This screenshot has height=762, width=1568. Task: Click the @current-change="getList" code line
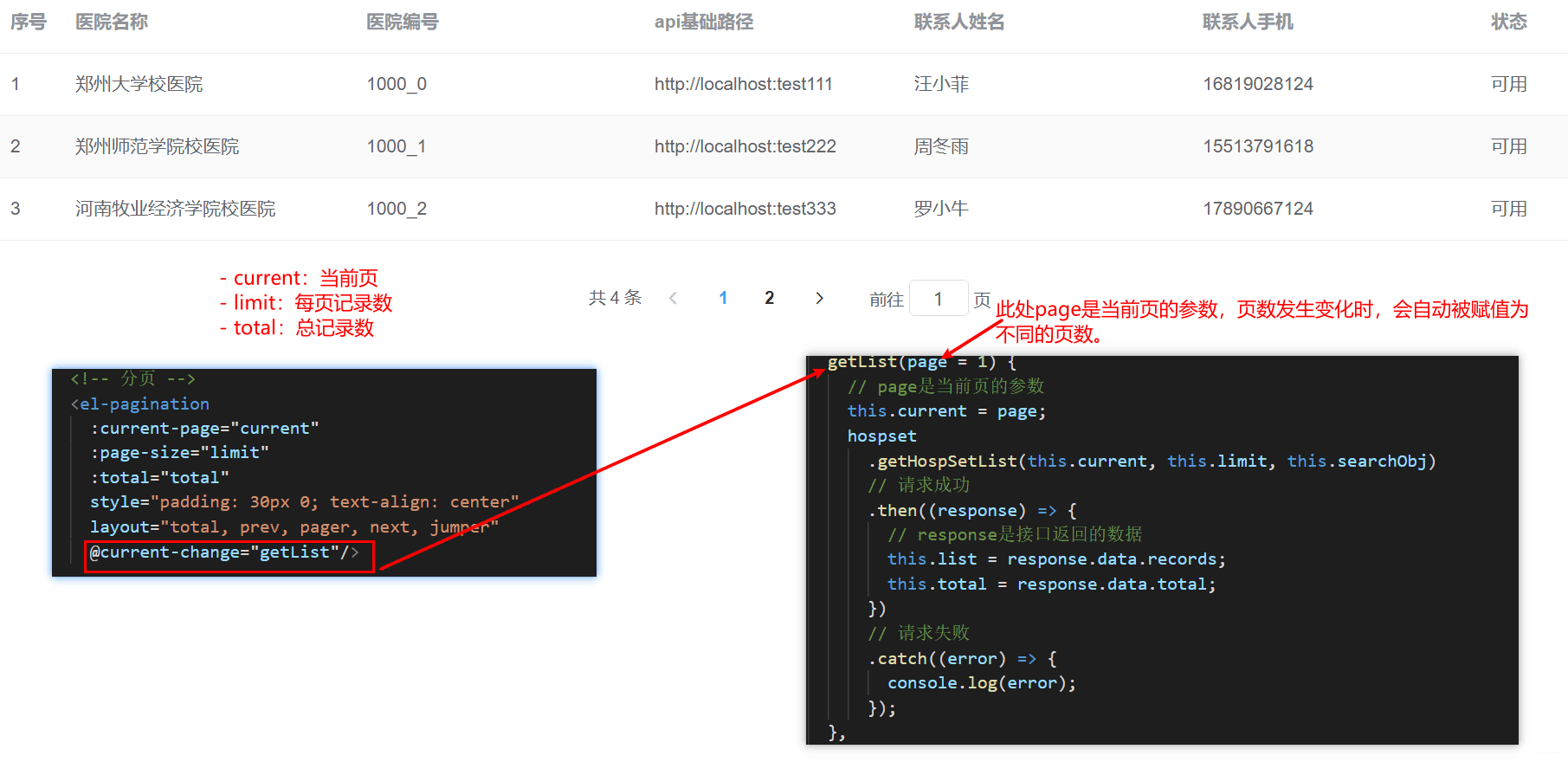click(224, 552)
